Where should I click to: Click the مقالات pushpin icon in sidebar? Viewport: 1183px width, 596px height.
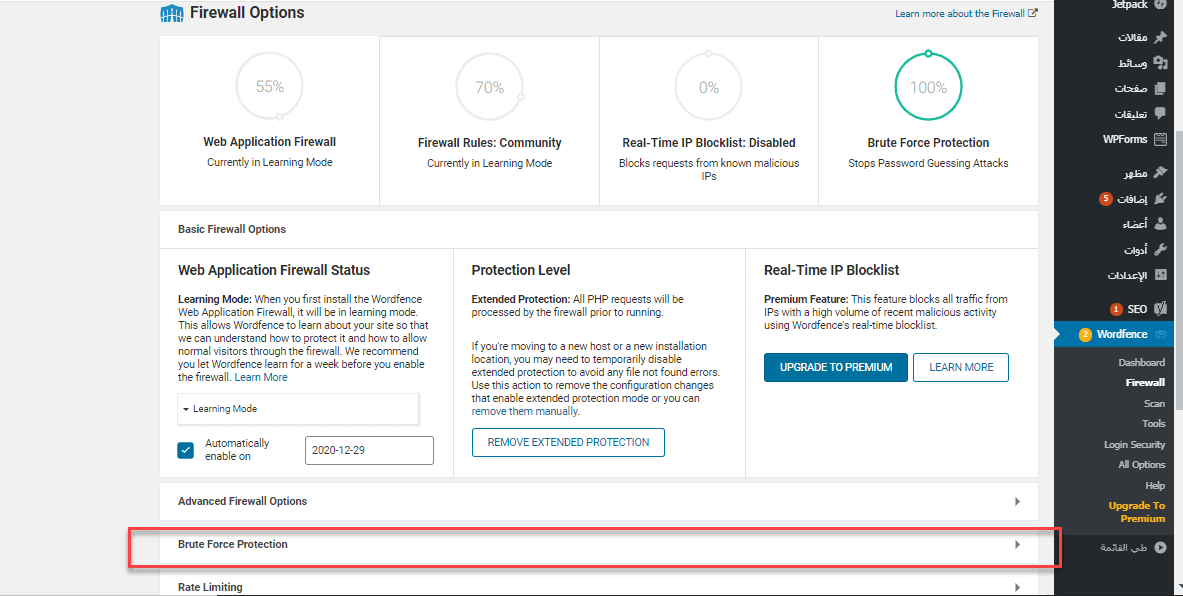click(x=1160, y=37)
